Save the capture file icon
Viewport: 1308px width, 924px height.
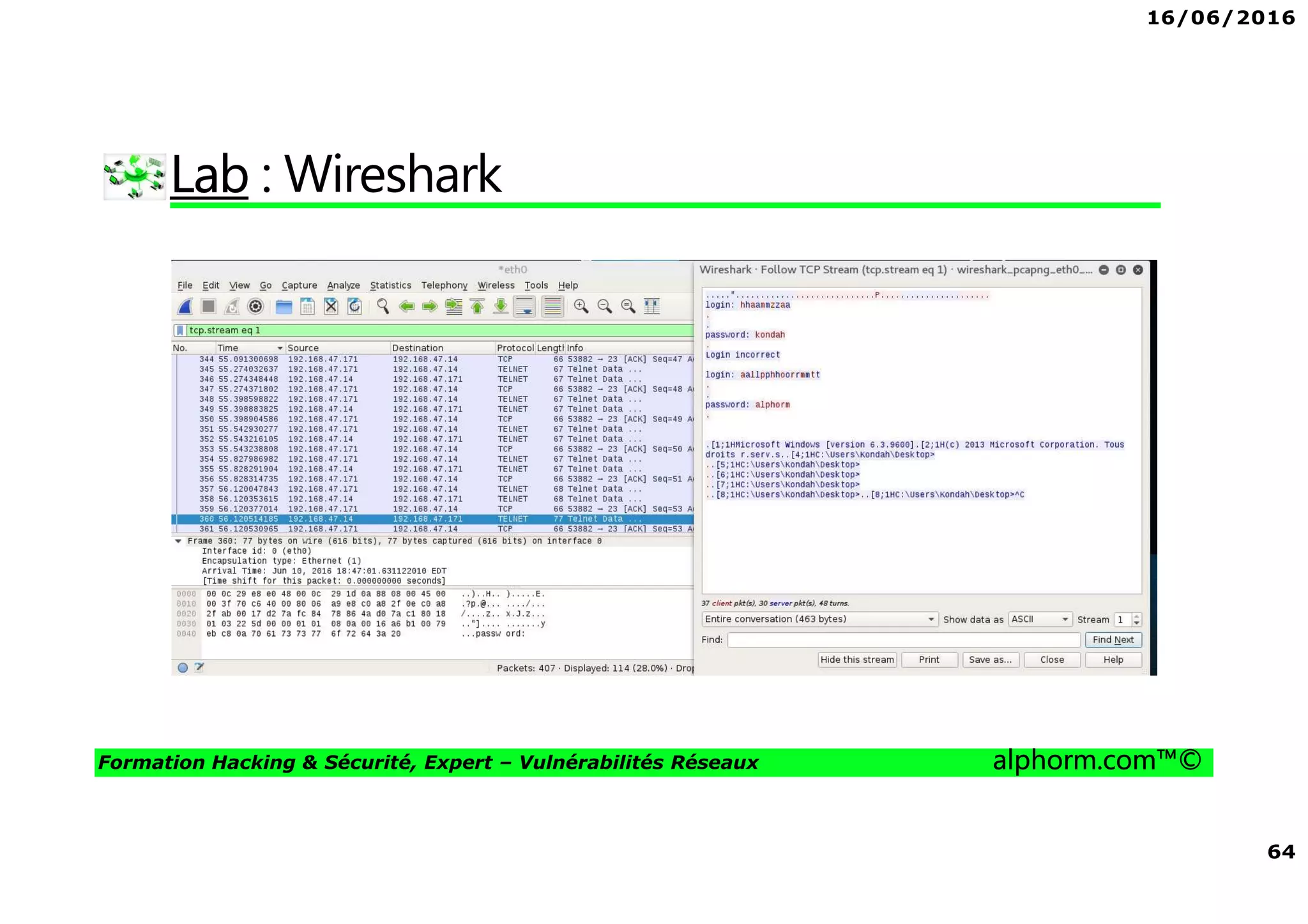307,307
